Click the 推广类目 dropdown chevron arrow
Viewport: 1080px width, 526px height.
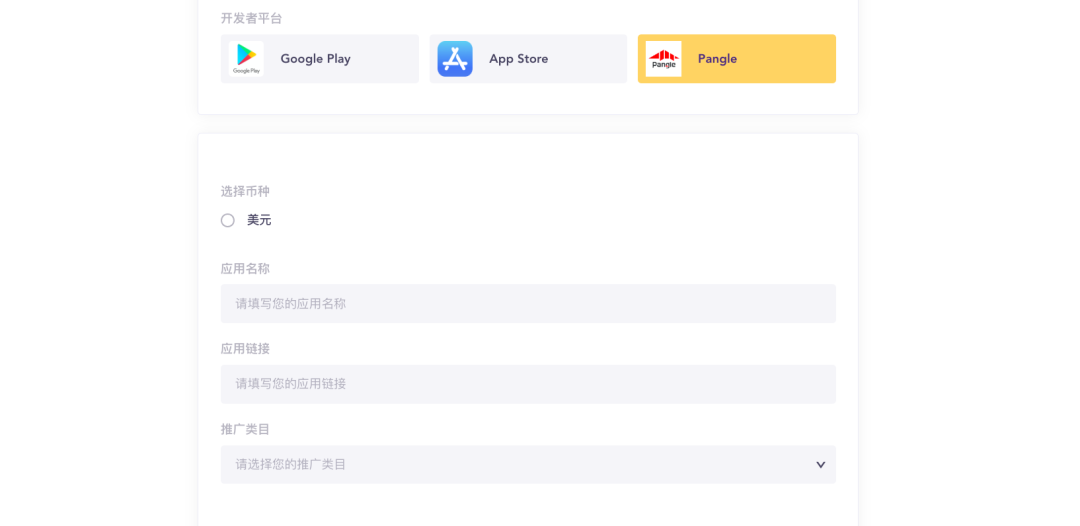click(x=820, y=464)
